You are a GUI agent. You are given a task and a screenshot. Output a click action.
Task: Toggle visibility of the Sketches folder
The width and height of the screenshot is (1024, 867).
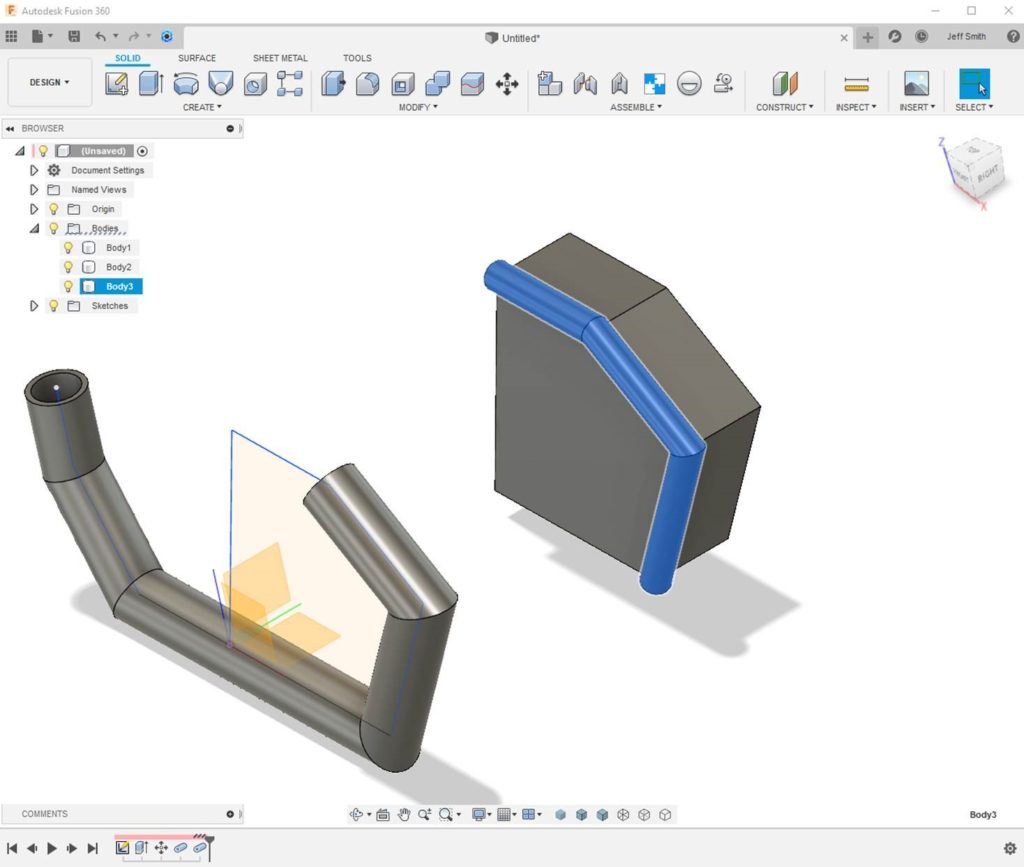[x=54, y=306]
